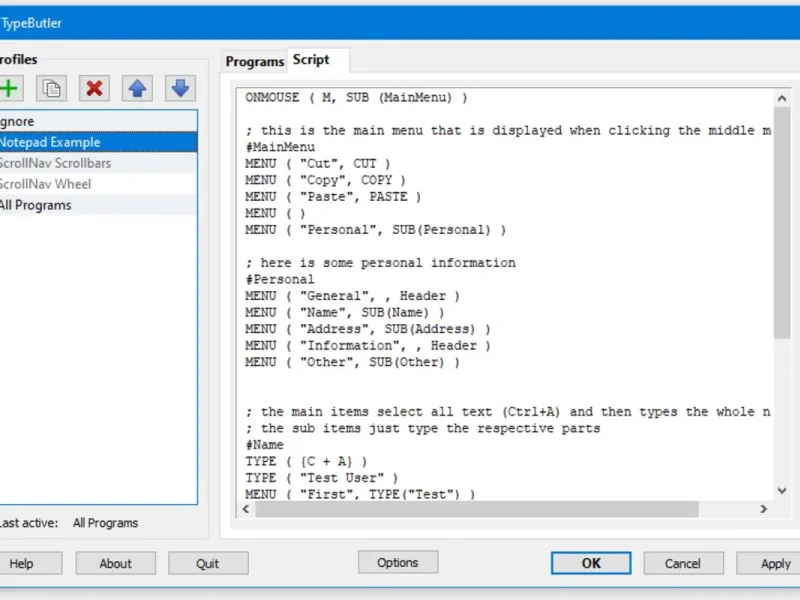The height and width of the screenshot is (600, 800).
Task: Select the ScrollNav Scrollbars profile
Action: [98, 163]
